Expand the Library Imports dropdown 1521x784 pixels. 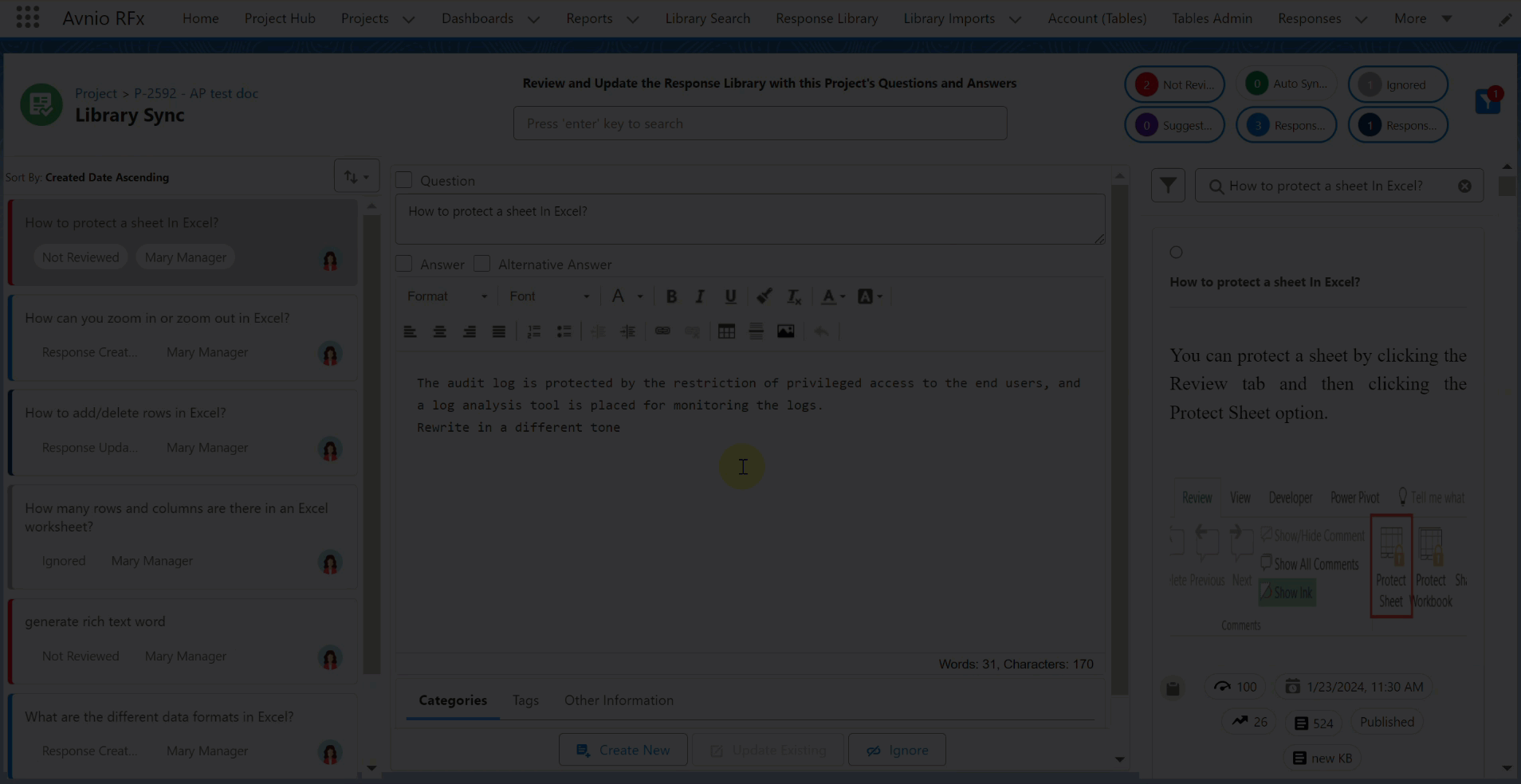pyautogui.click(x=1015, y=19)
